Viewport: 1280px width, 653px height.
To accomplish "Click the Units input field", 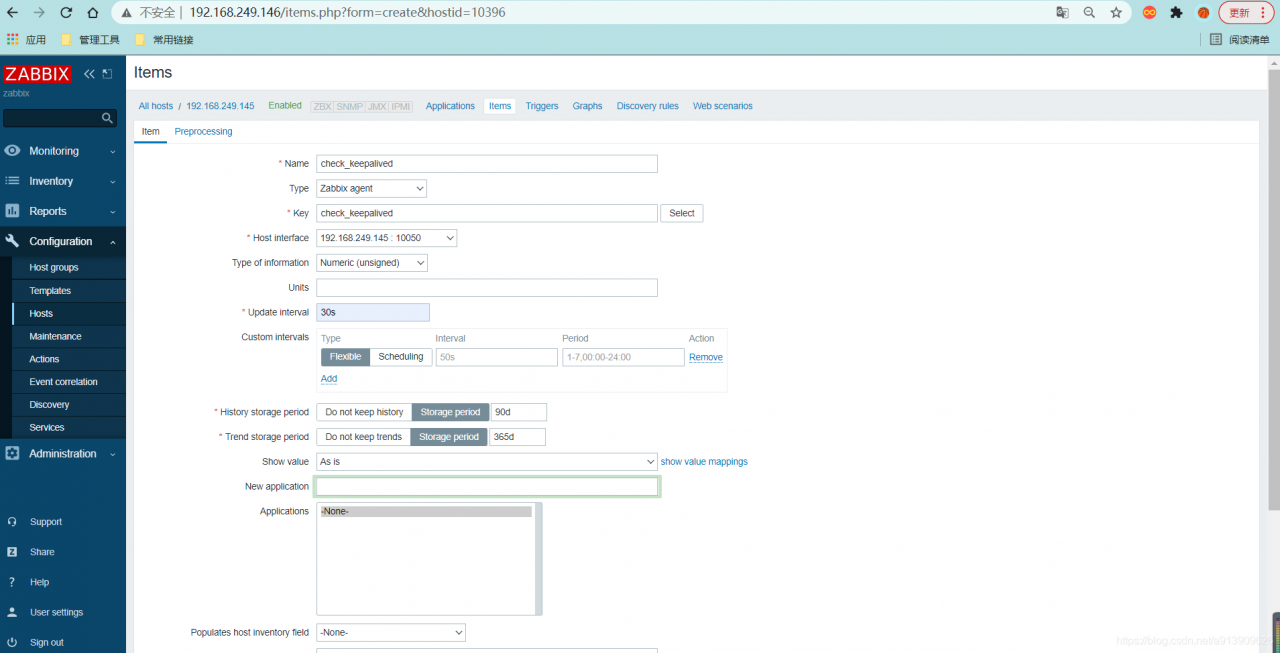I will (487, 288).
